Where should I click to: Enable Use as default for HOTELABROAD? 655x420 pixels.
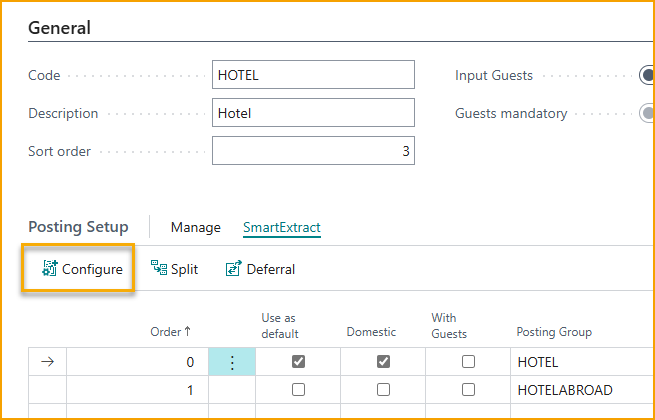pos(298,390)
